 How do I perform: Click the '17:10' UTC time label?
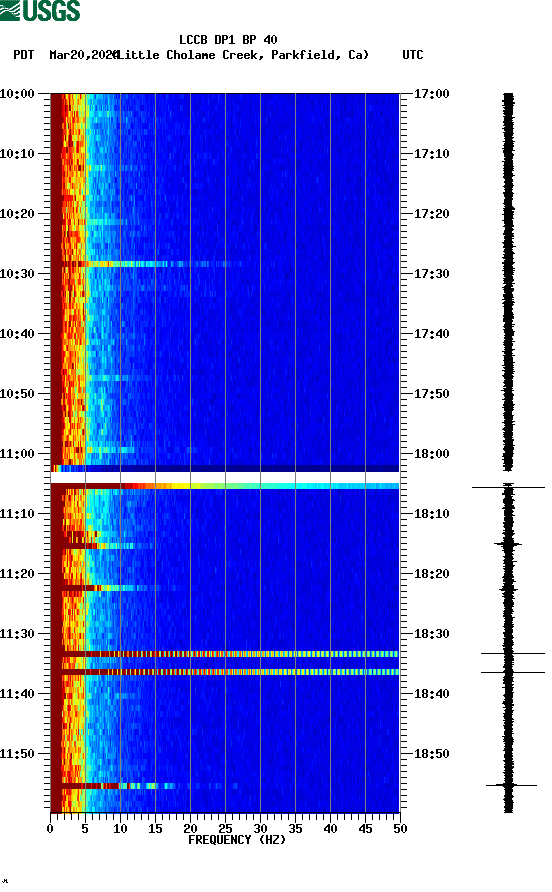431,154
